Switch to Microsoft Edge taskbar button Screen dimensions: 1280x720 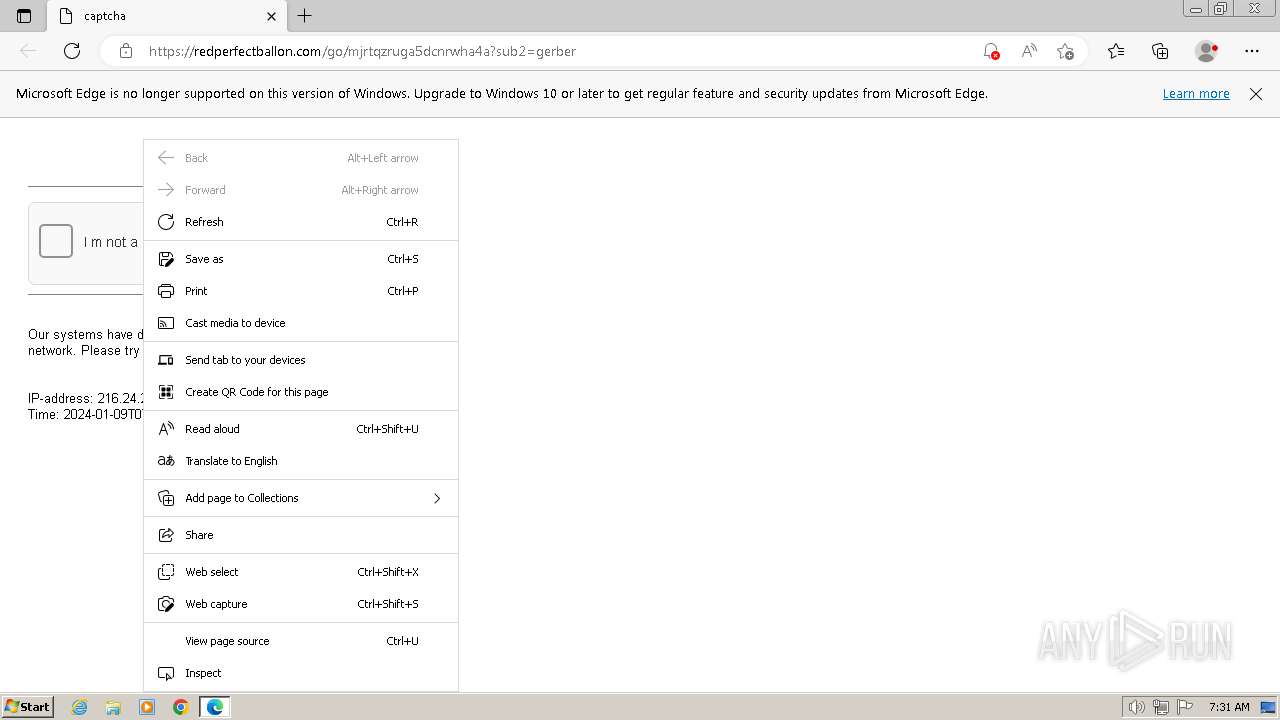tap(215, 707)
